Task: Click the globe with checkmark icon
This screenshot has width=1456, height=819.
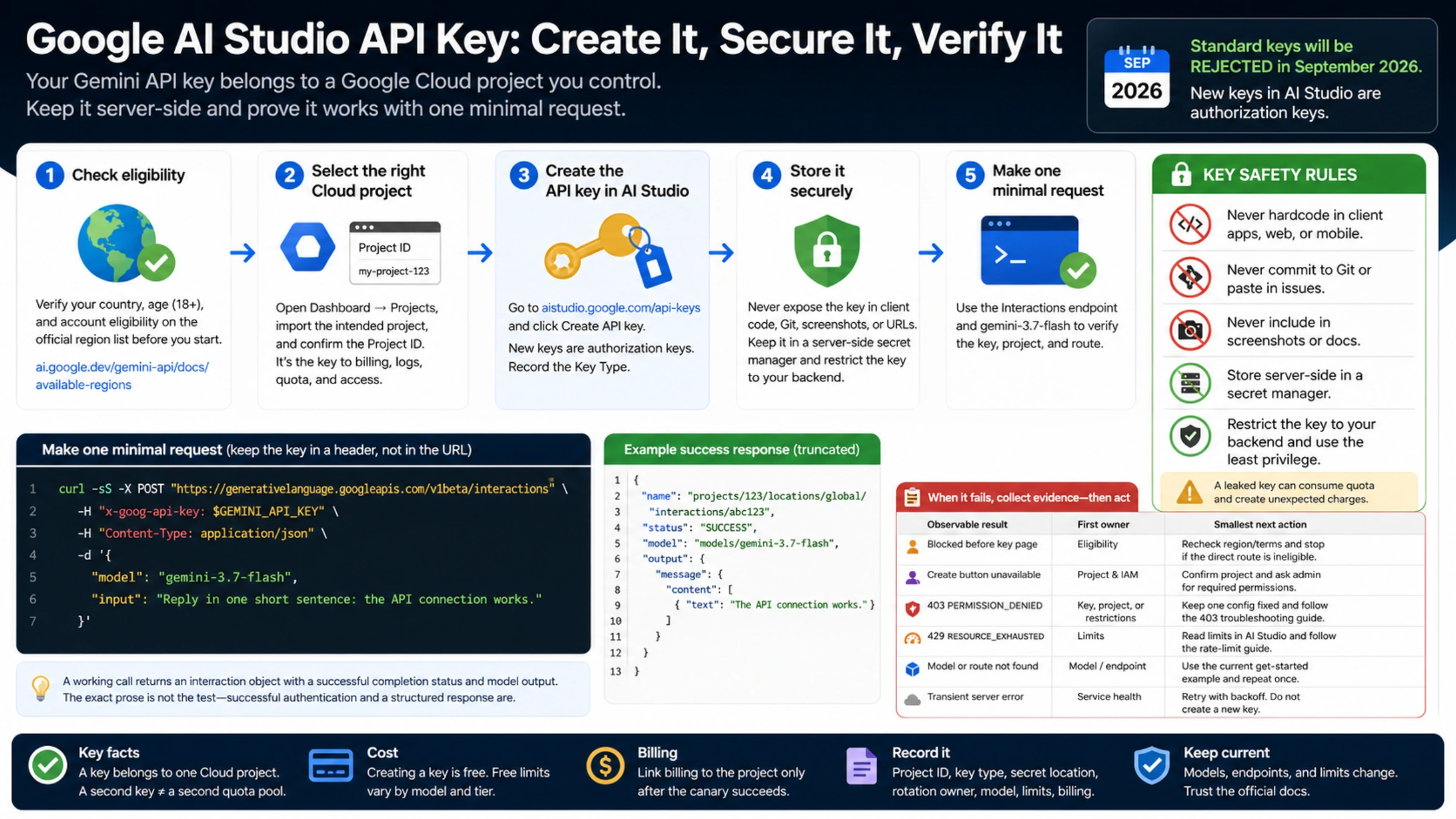Action: point(126,243)
